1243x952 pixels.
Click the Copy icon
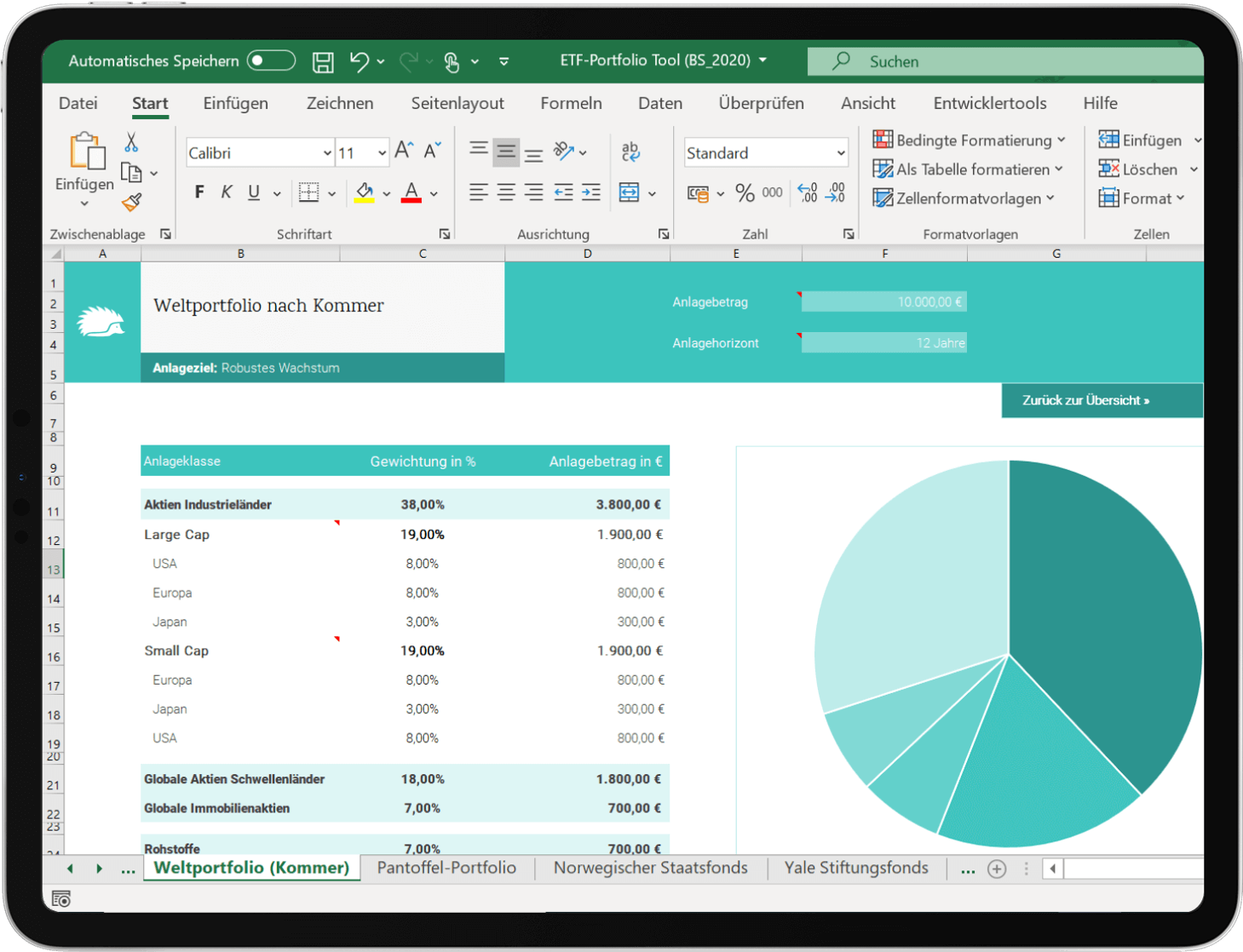point(131,173)
